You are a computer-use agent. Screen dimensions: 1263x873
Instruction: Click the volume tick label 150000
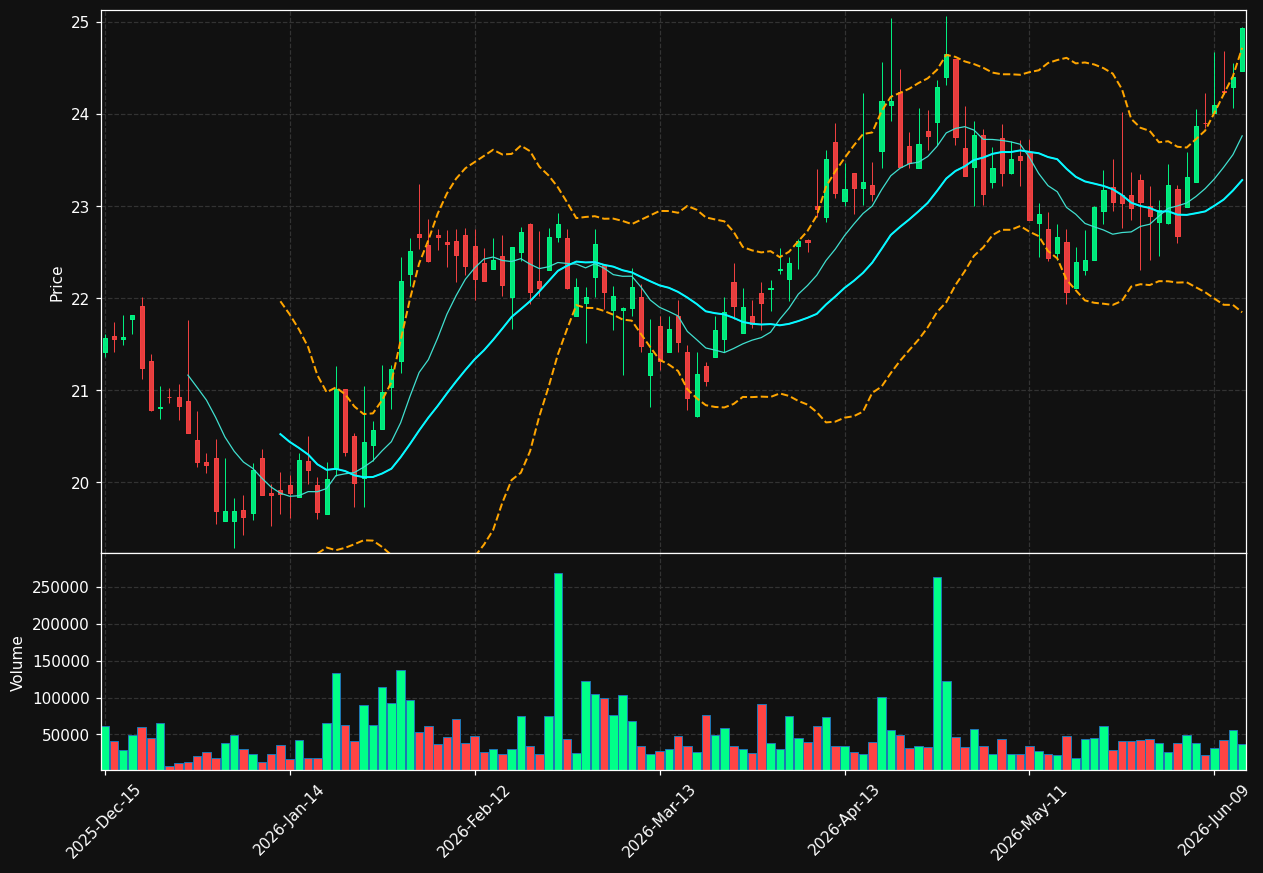tap(62, 662)
